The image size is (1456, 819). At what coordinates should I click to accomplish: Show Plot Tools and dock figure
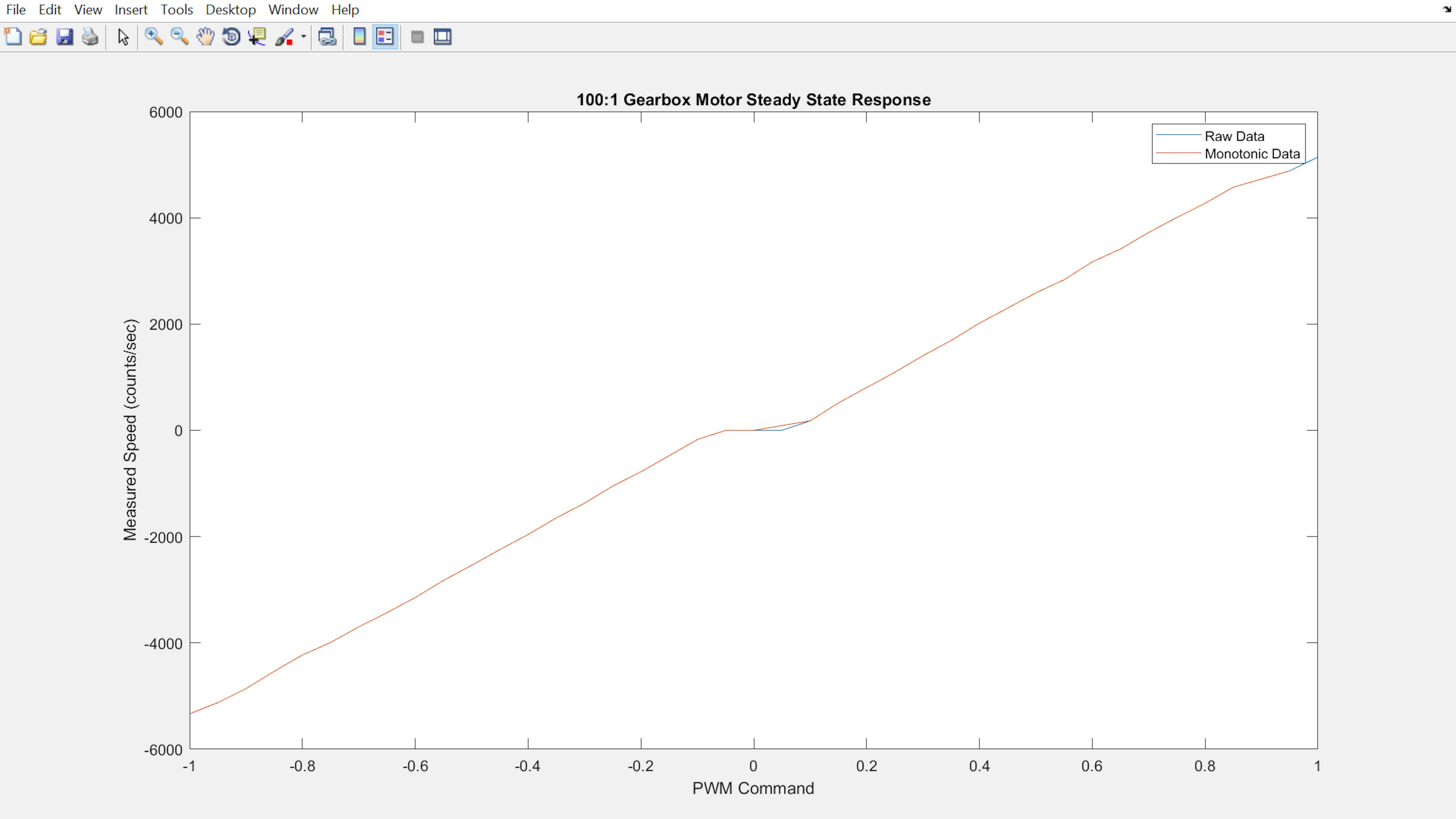pos(443,37)
